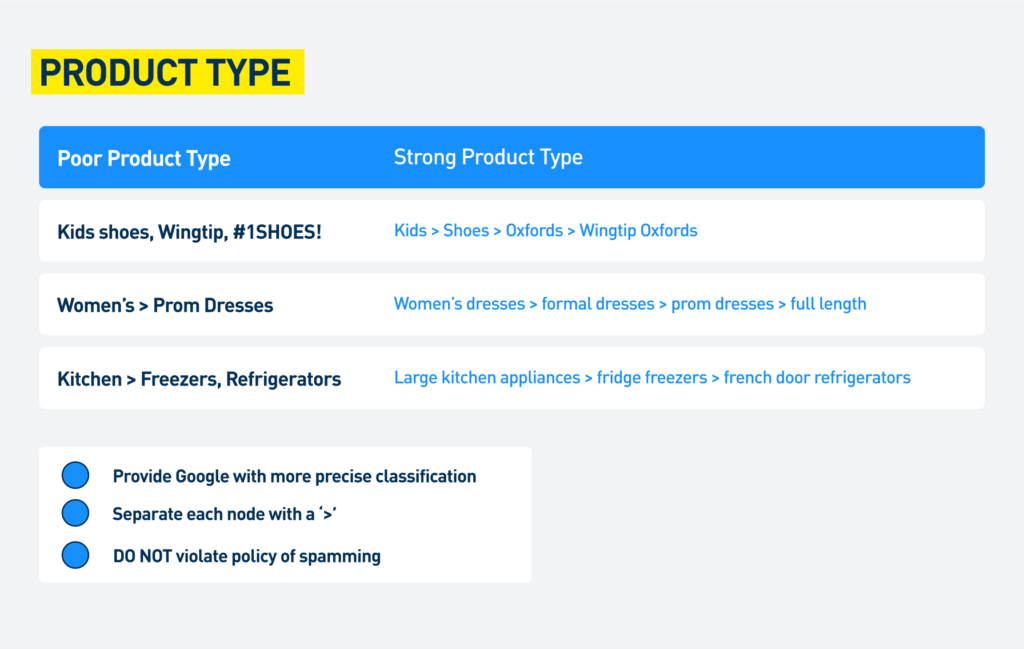Click 'Kids shoes, Wingtip, #1SHOES!' text

(189, 232)
